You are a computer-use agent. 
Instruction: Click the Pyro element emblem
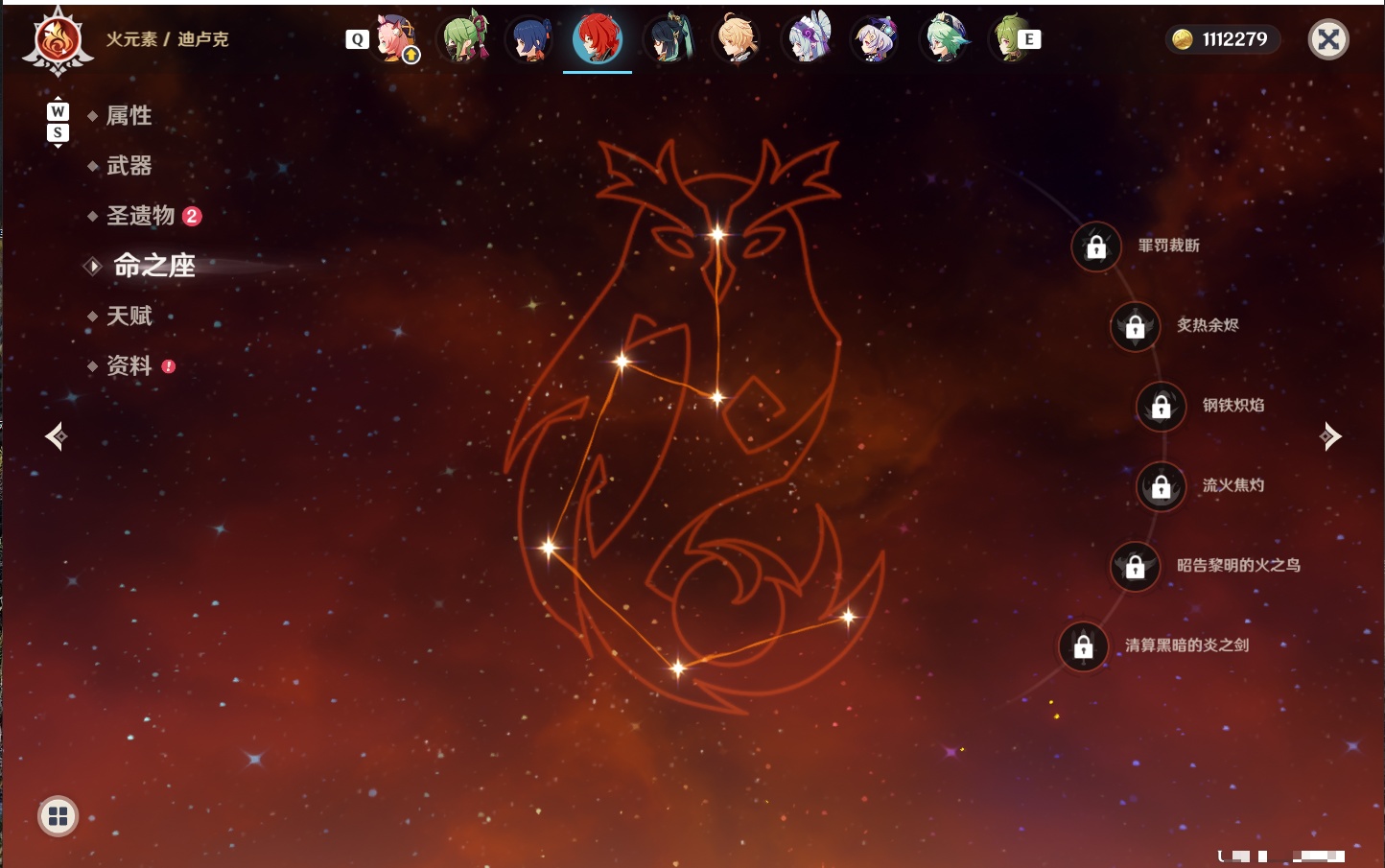59,41
